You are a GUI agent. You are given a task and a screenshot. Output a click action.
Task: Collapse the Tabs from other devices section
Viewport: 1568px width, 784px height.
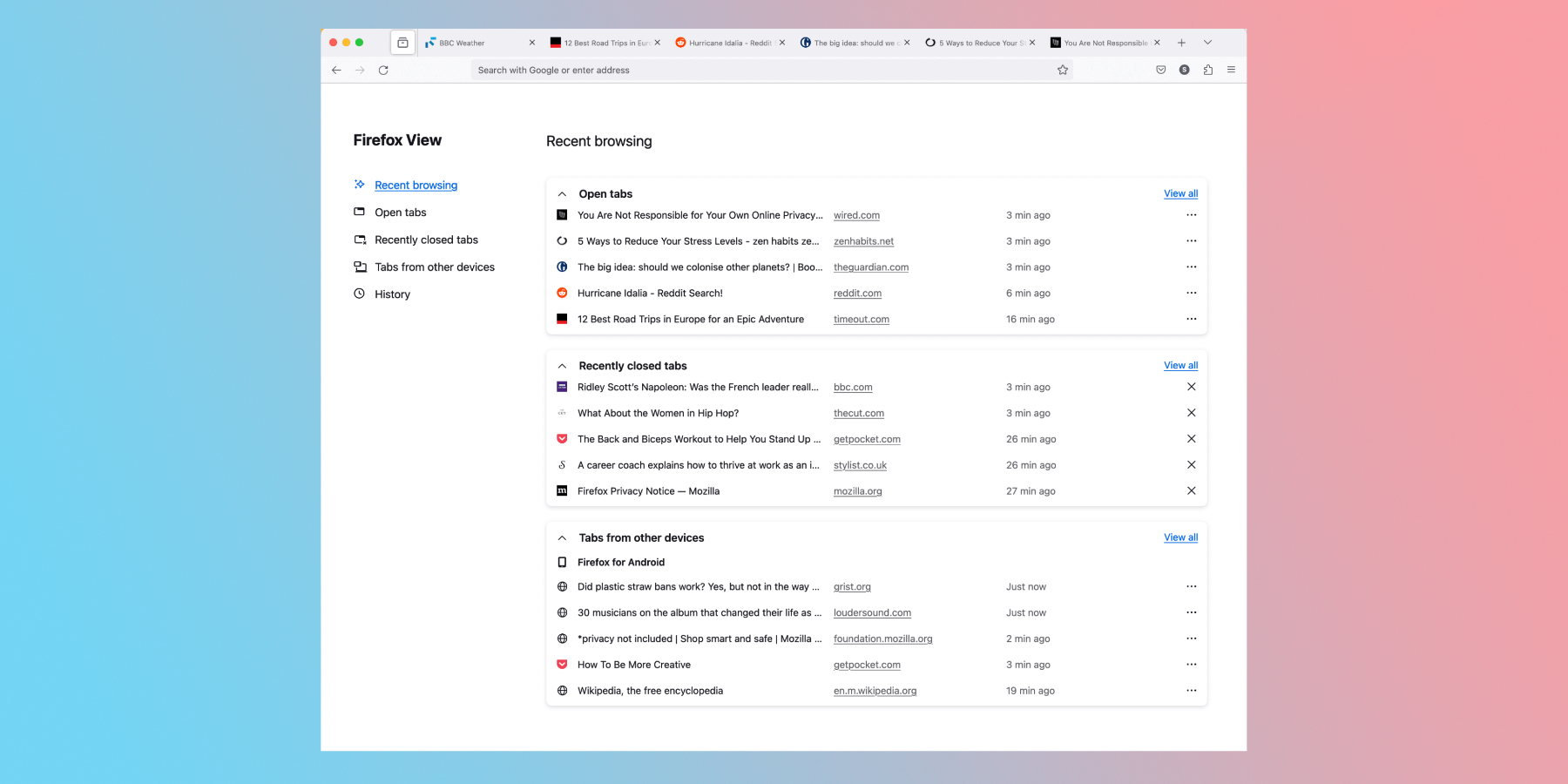click(x=562, y=538)
